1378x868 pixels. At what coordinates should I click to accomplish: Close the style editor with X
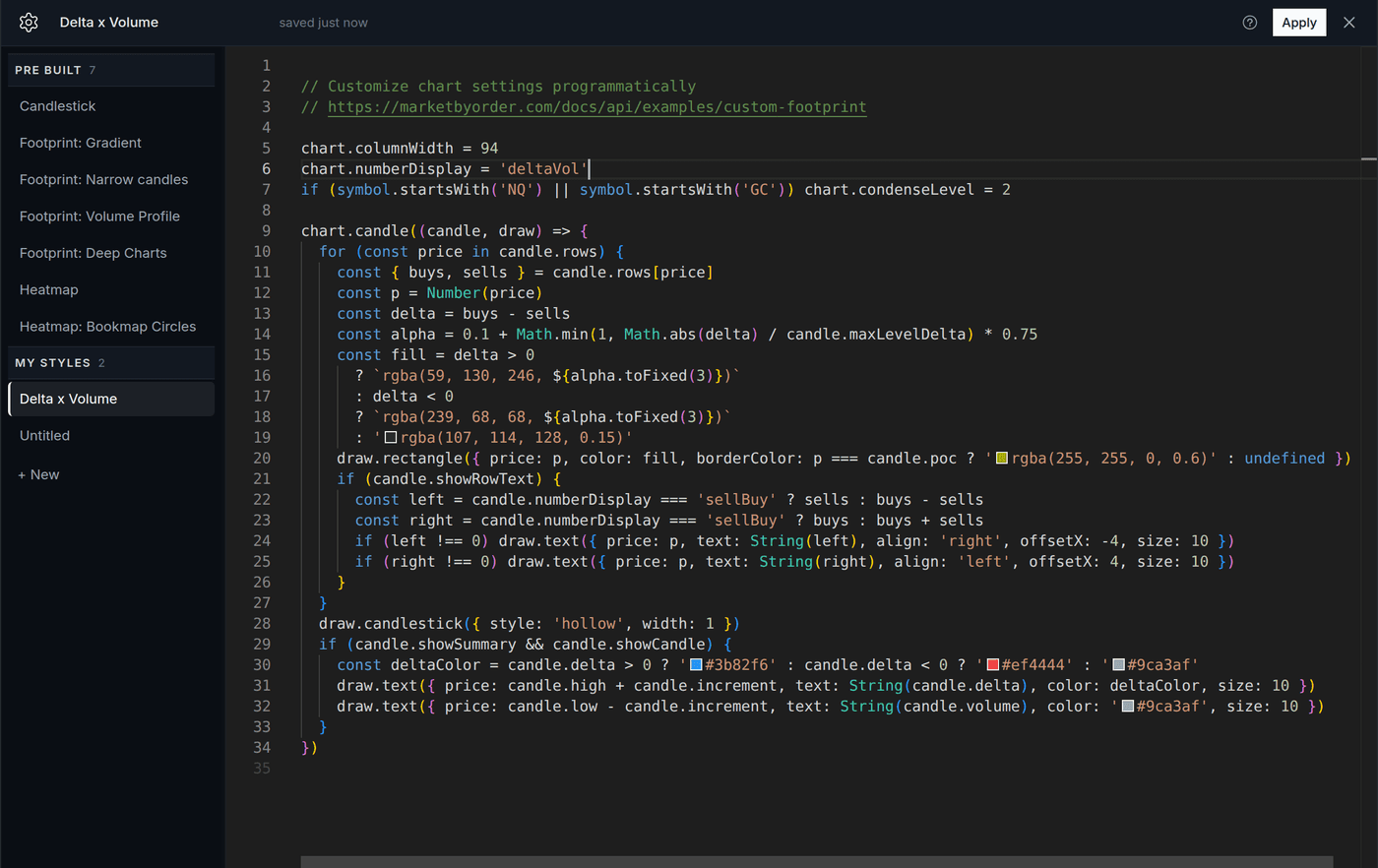(1349, 23)
